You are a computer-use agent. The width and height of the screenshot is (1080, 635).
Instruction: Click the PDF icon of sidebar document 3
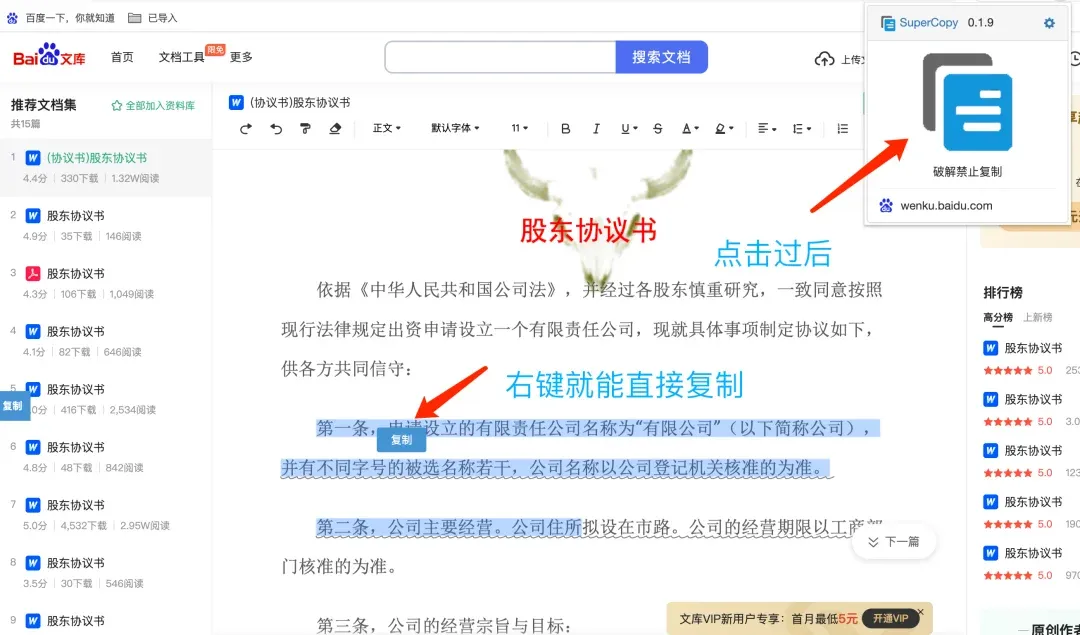(x=32, y=273)
